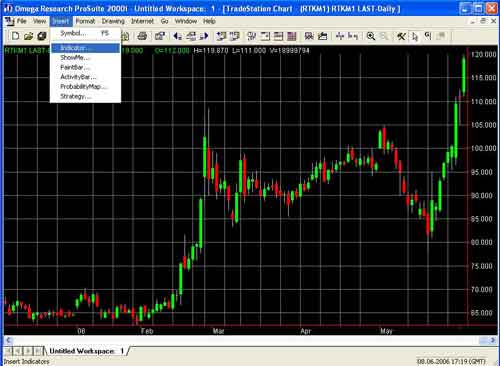Choose Symbol... from the Insert menu
The width and height of the screenshot is (500, 366).
tap(85, 33)
